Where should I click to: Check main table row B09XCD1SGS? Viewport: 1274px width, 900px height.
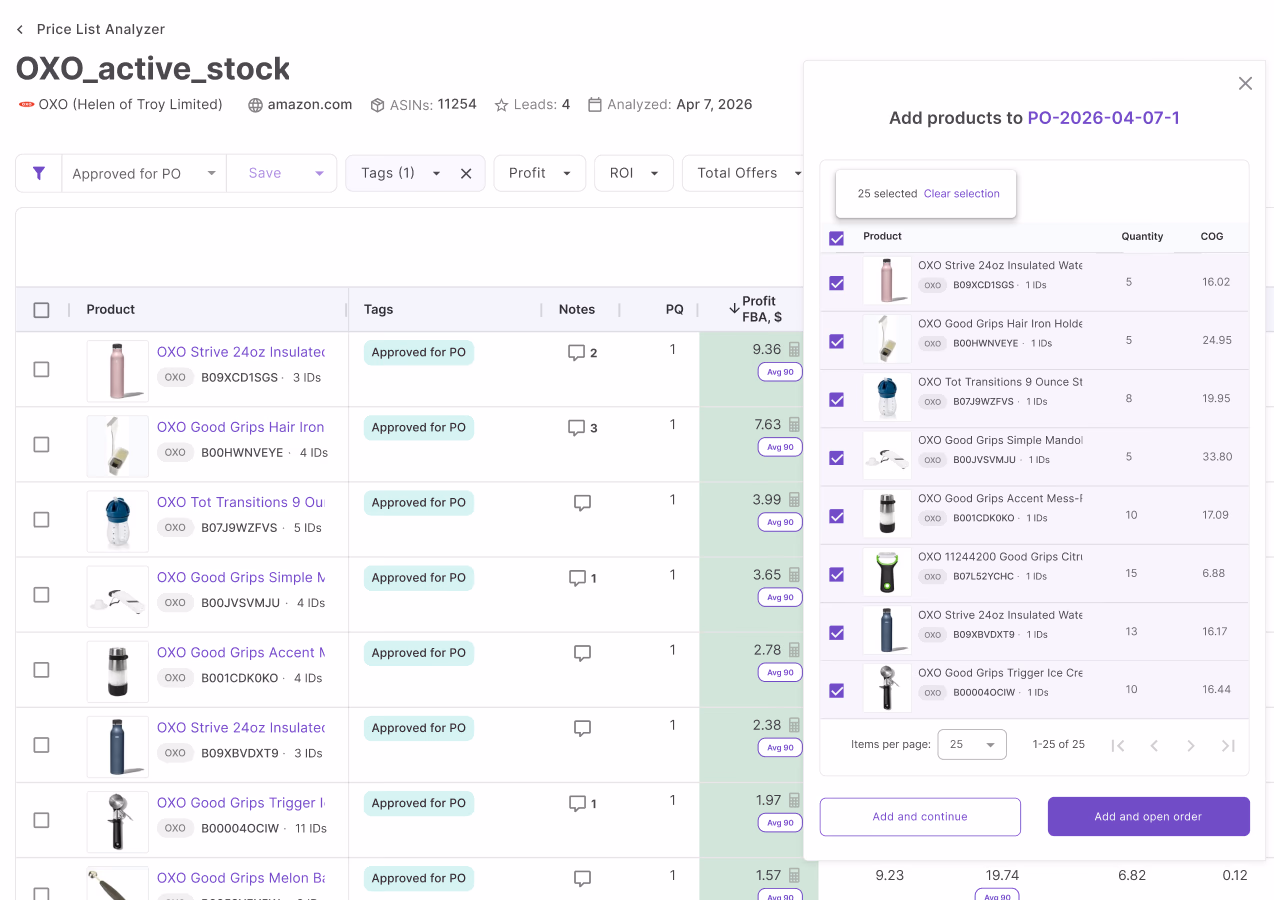tap(41, 369)
